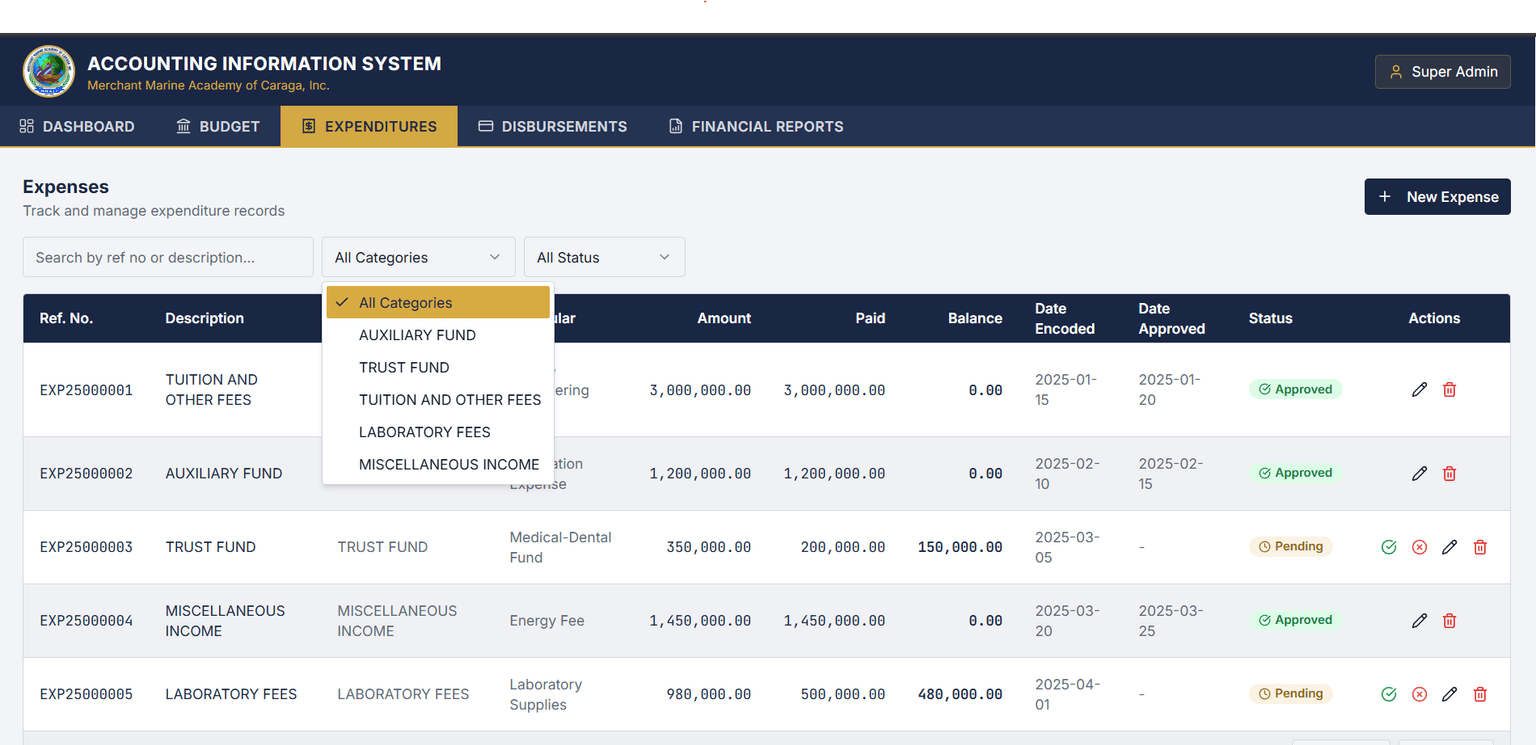Edit expense EXP25000004 with pencil icon

coord(1419,621)
